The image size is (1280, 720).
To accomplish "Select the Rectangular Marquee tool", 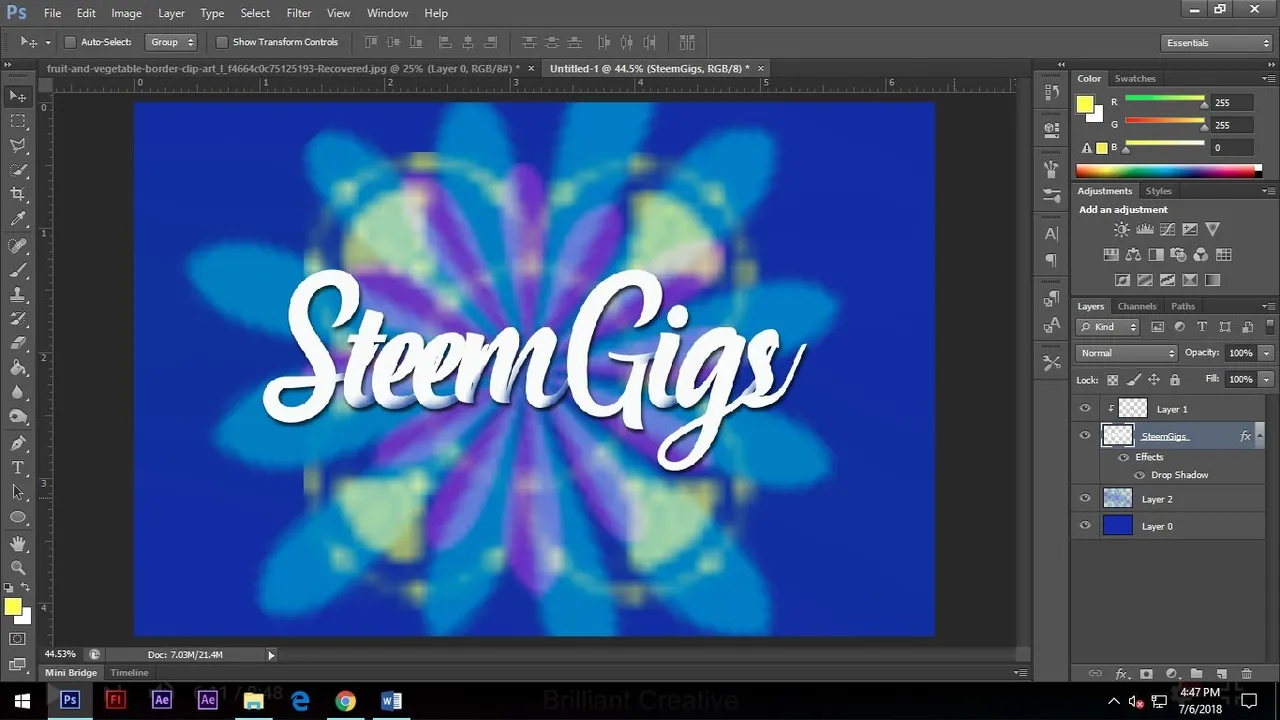I will [x=18, y=121].
